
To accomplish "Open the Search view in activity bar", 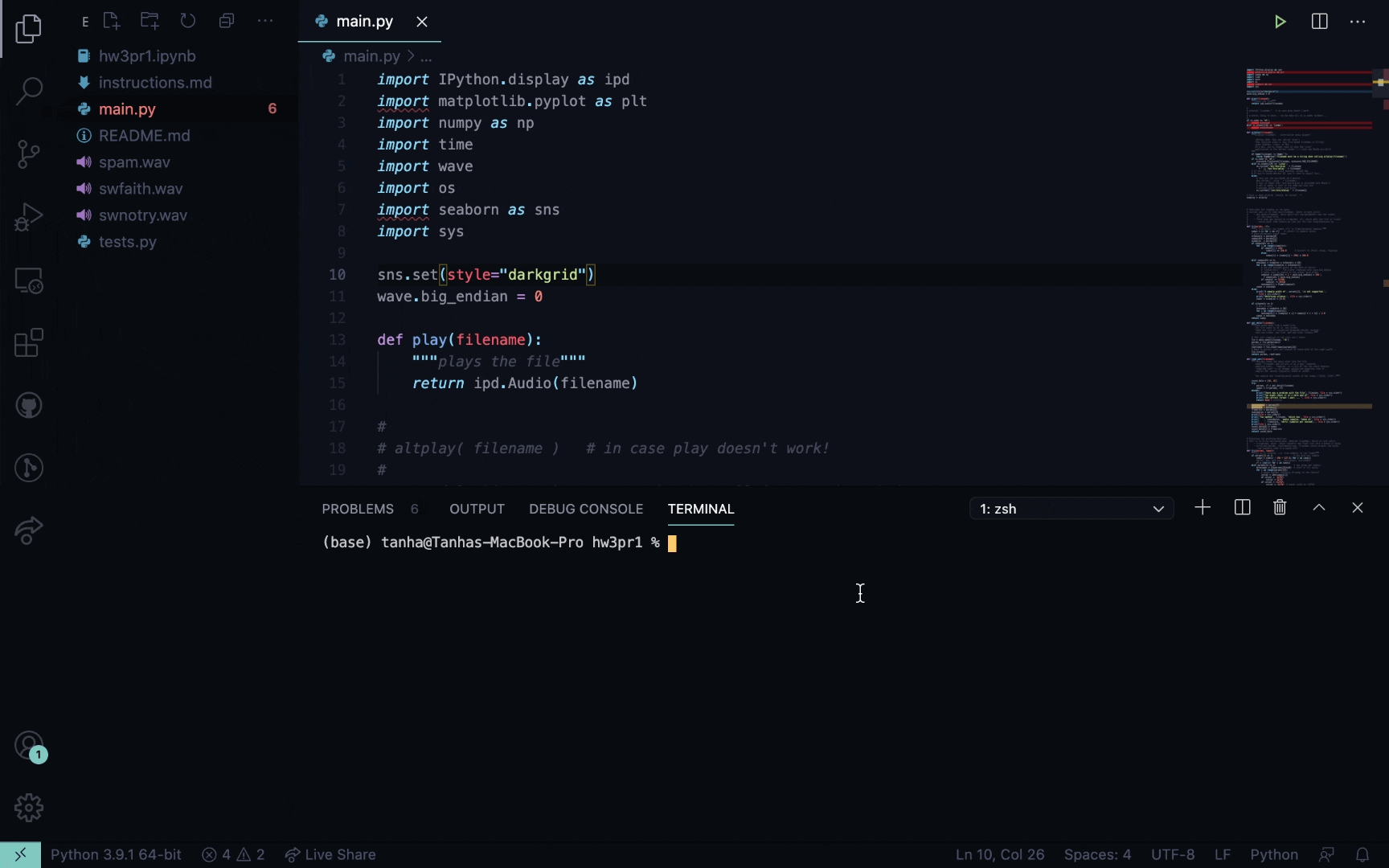I will click(x=29, y=91).
